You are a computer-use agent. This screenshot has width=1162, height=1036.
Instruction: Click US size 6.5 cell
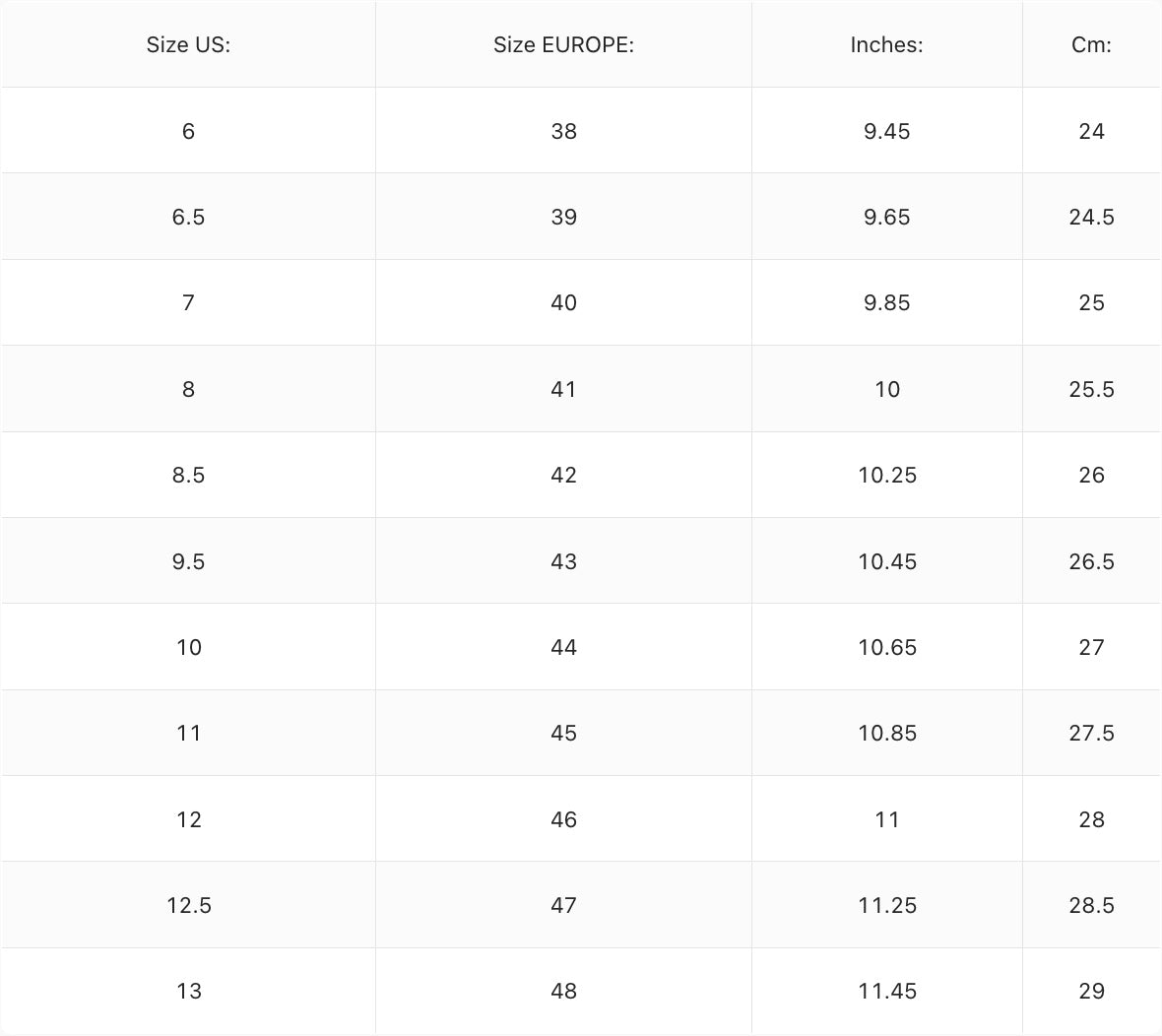click(x=188, y=217)
